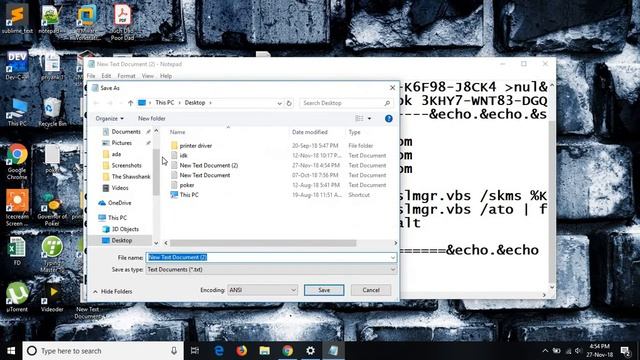Image resolution: width=640 pixels, height=360 pixels.
Task: Refresh the Desktop folder listing
Action: [x=289, y=103]
